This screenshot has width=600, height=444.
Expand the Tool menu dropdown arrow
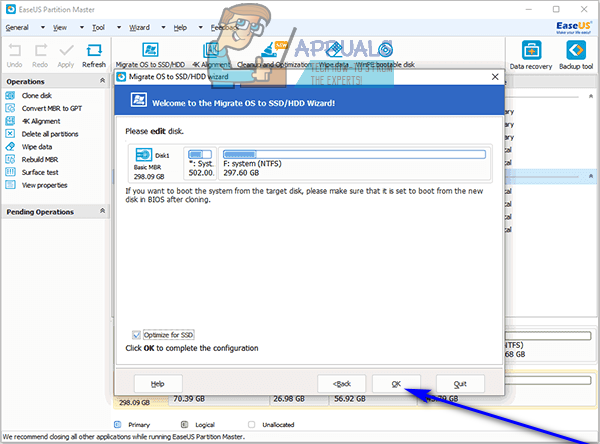point(119,28)
